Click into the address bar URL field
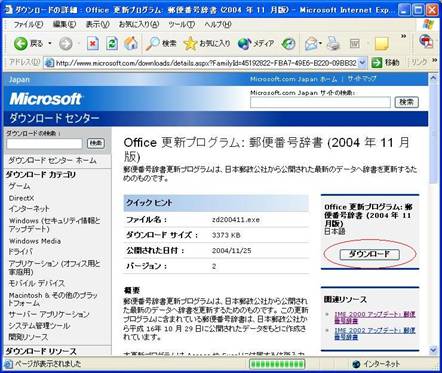The height and width of the screenshot is (373, 442). [206, 63]
